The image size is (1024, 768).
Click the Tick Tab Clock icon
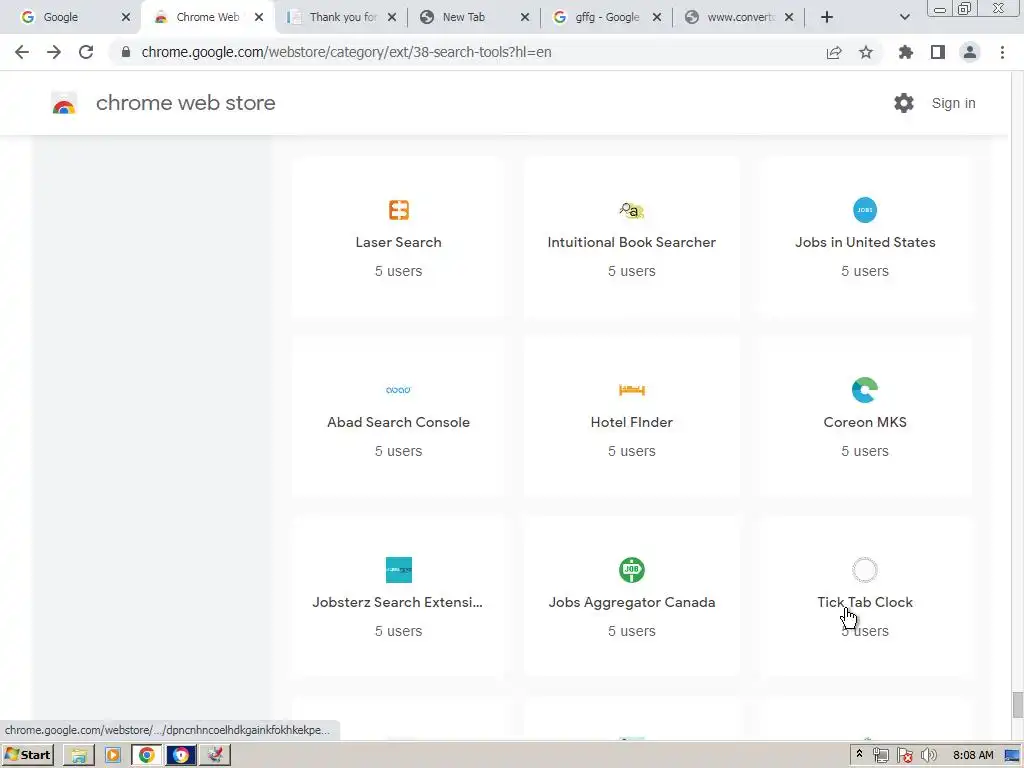point(865,569)
